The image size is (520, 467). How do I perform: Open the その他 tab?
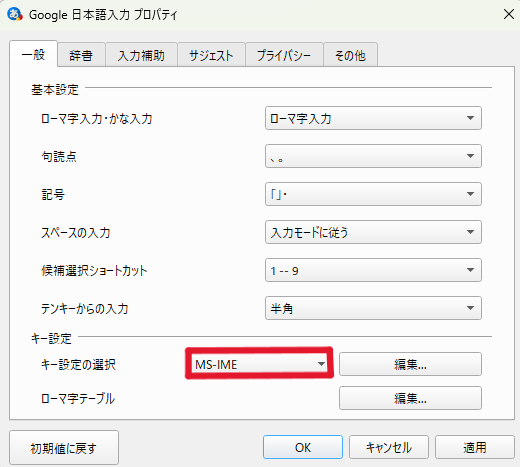click(350, 55)
